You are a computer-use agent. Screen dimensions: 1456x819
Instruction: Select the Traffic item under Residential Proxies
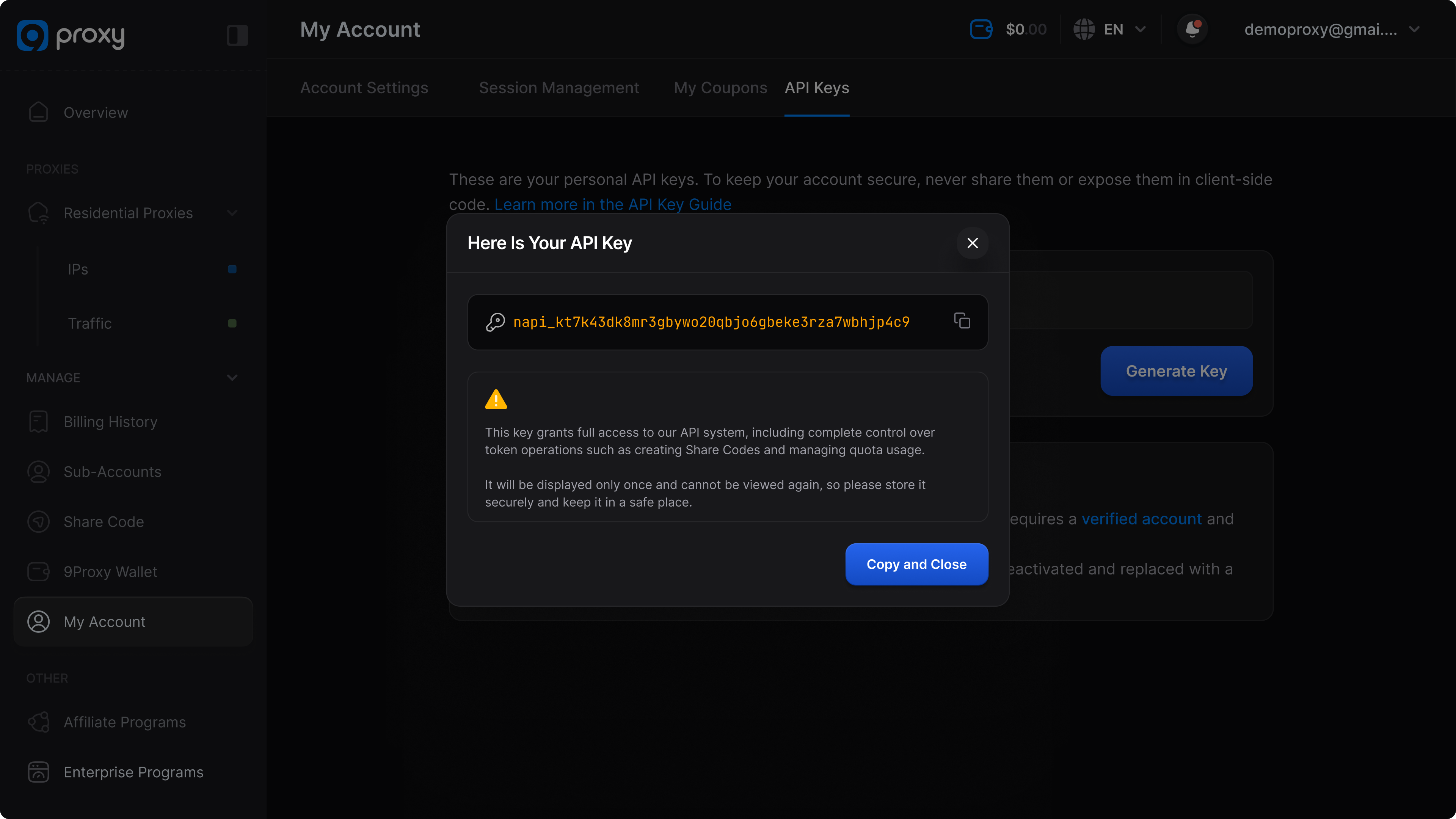point(90,323)
